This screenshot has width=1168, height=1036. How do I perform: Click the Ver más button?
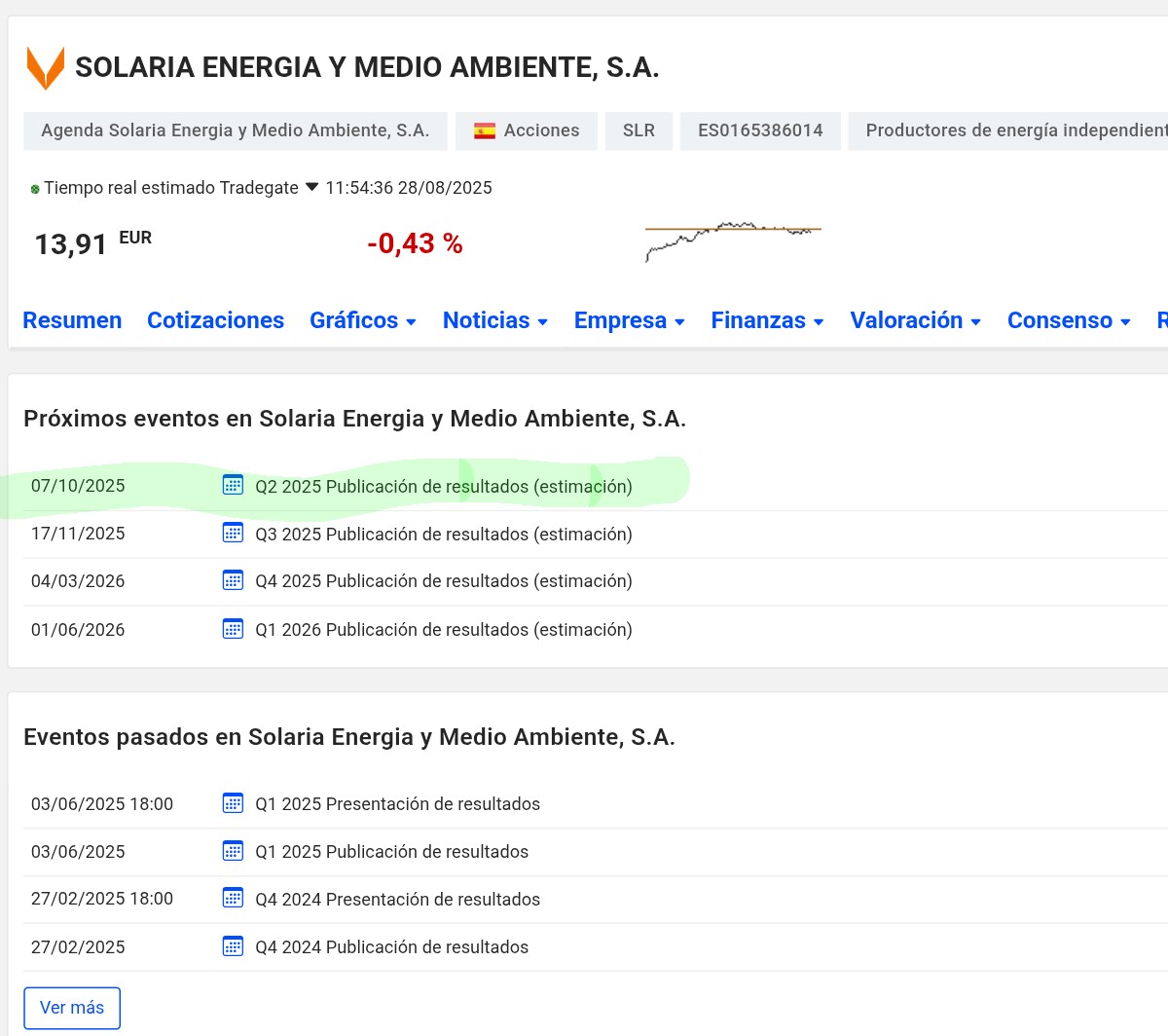click(72, 1008)
